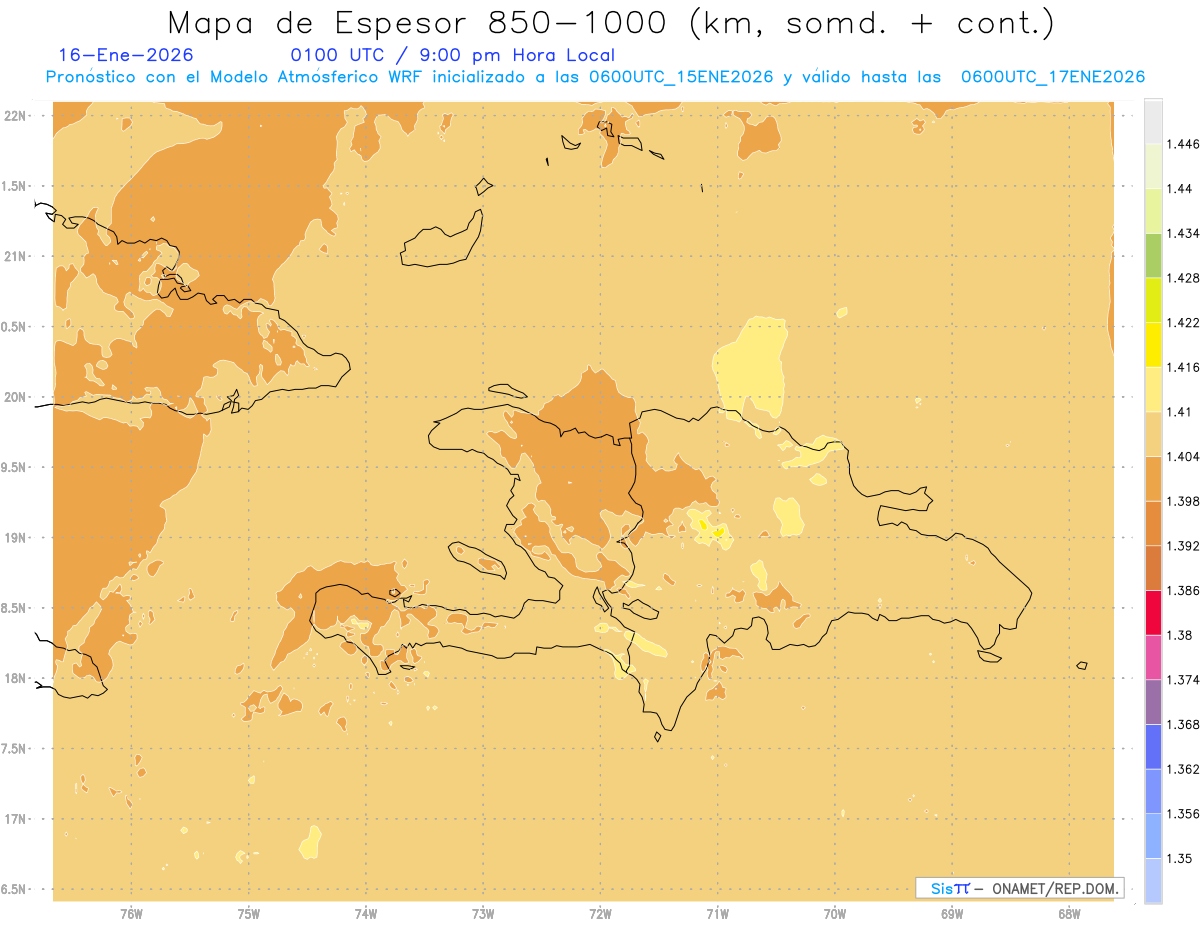The height and width of the screenshot is (927, 1200).
Task: Click the 'Modelo Atmosferico WRF' text
Action: tap(323, 77)
